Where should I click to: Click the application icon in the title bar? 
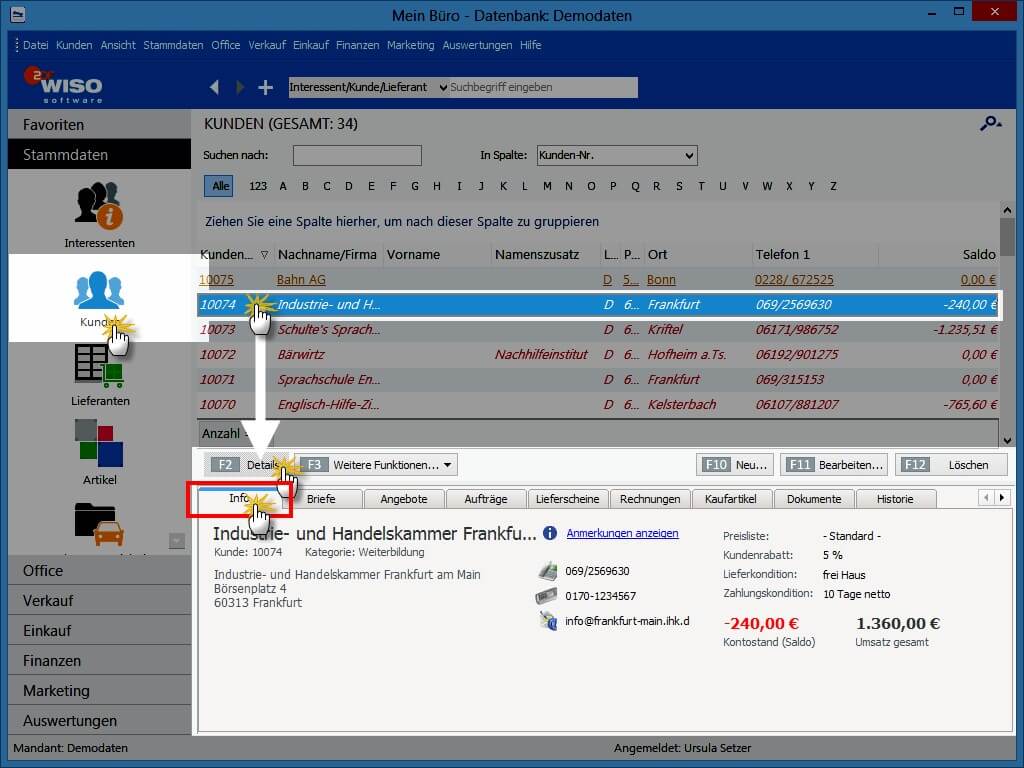(x=18, y=14)
